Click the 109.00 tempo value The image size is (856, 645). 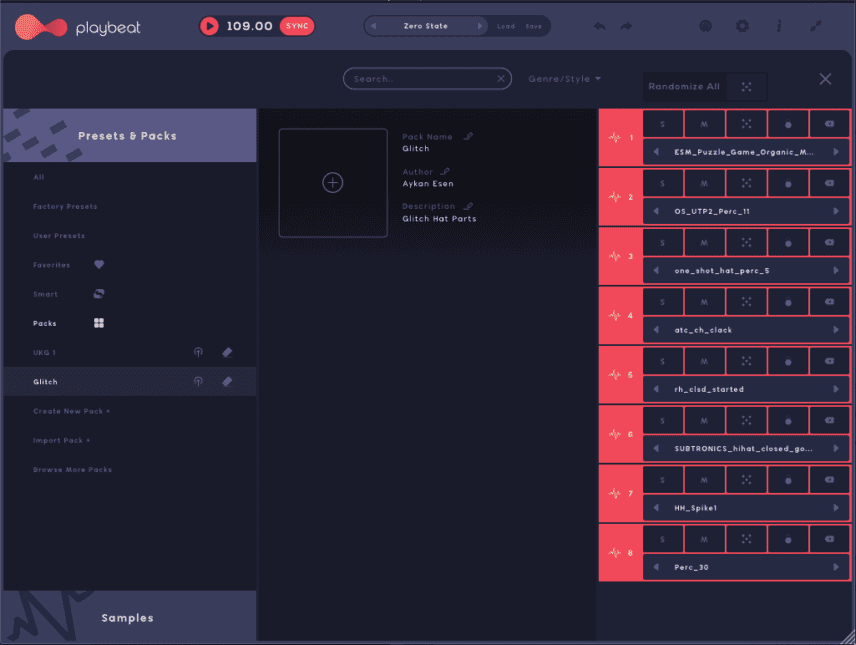pyautogui.click(x=249, y=26)
